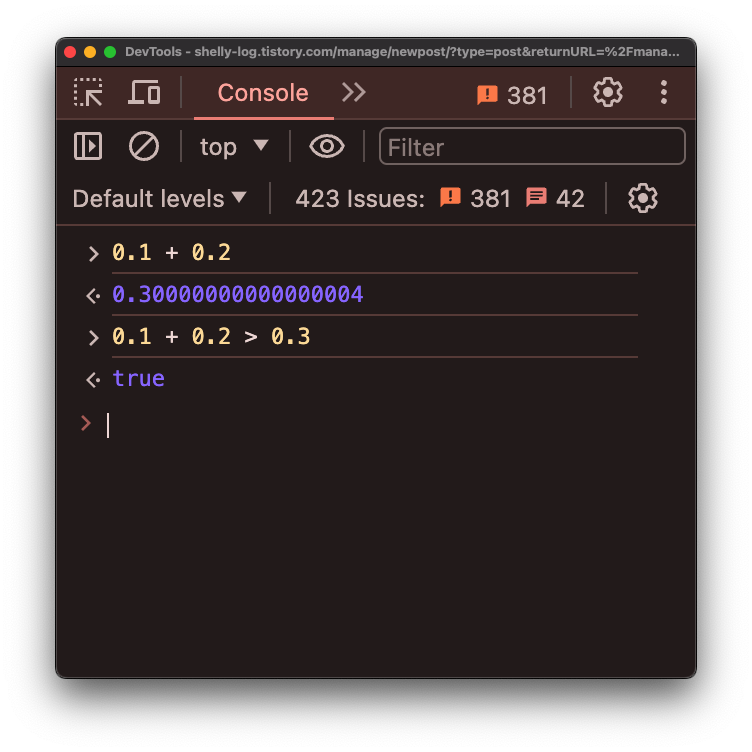Viewport: 752px width, 752px height.
Task: Click the 423 Issues label
Action: point(360,199)
